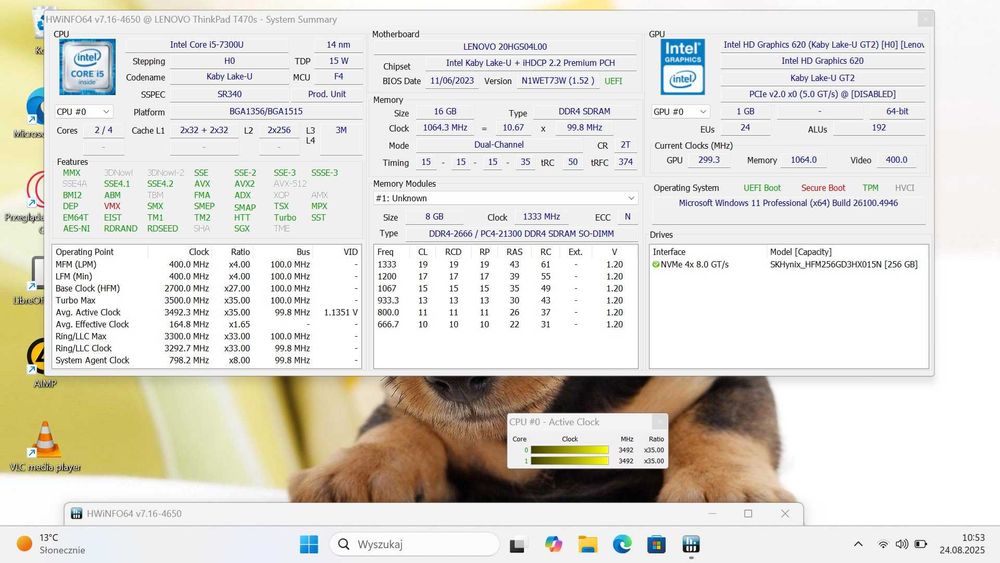Select the 'SKHynix_HFM256GD3HX015N [256 GB]' drive entry
The width and height of the screenshot is (1000, 563).
pos(843,264)
